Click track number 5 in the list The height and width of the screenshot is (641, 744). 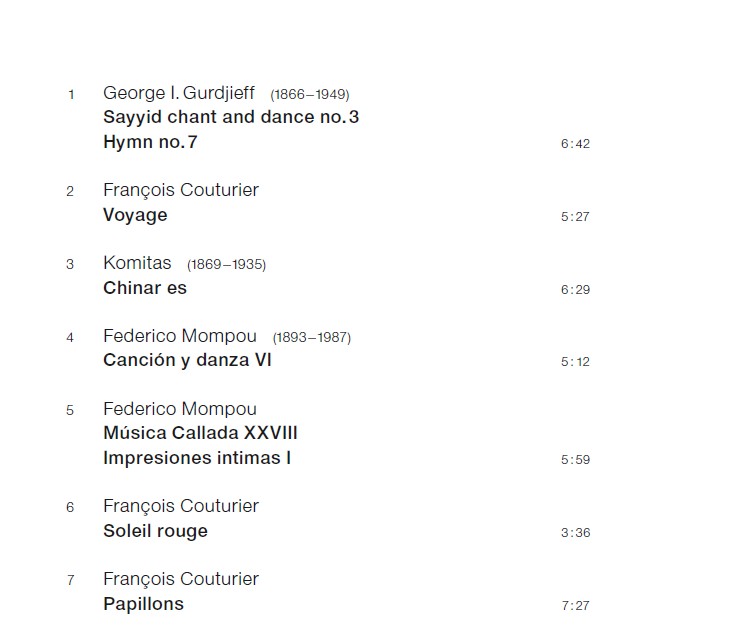point(70,410)
